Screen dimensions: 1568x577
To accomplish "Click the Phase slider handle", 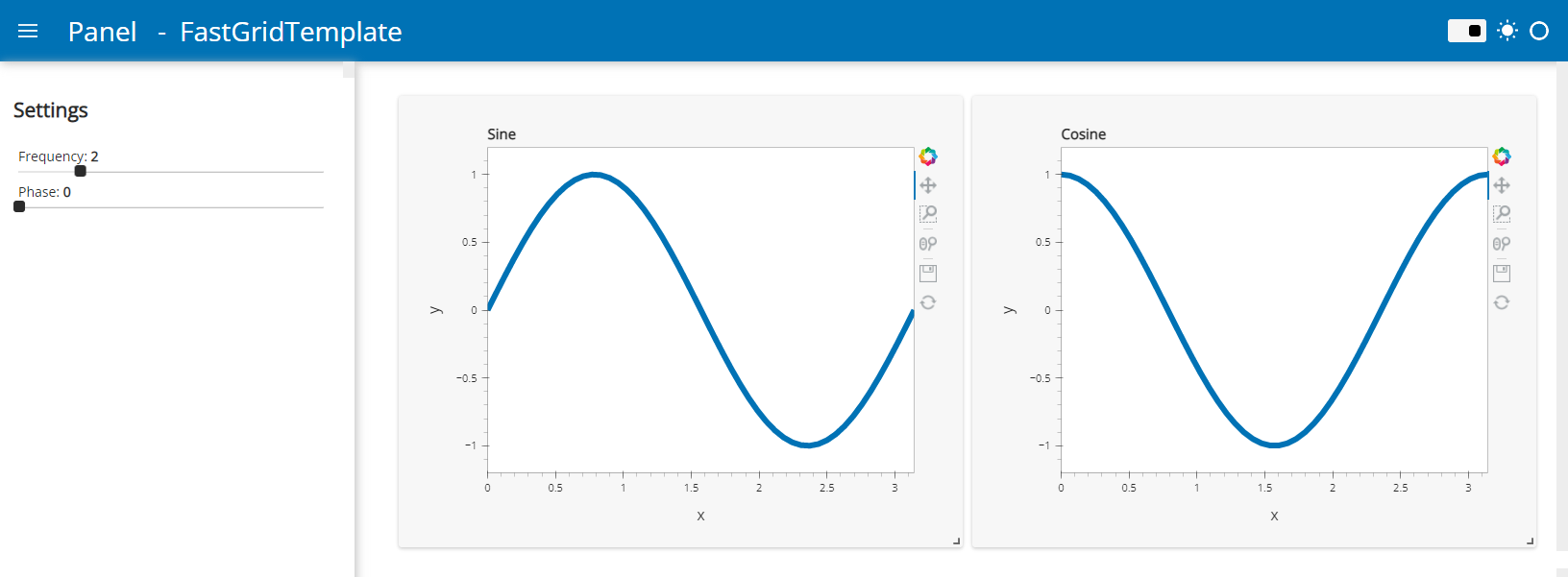I will 19,206.
